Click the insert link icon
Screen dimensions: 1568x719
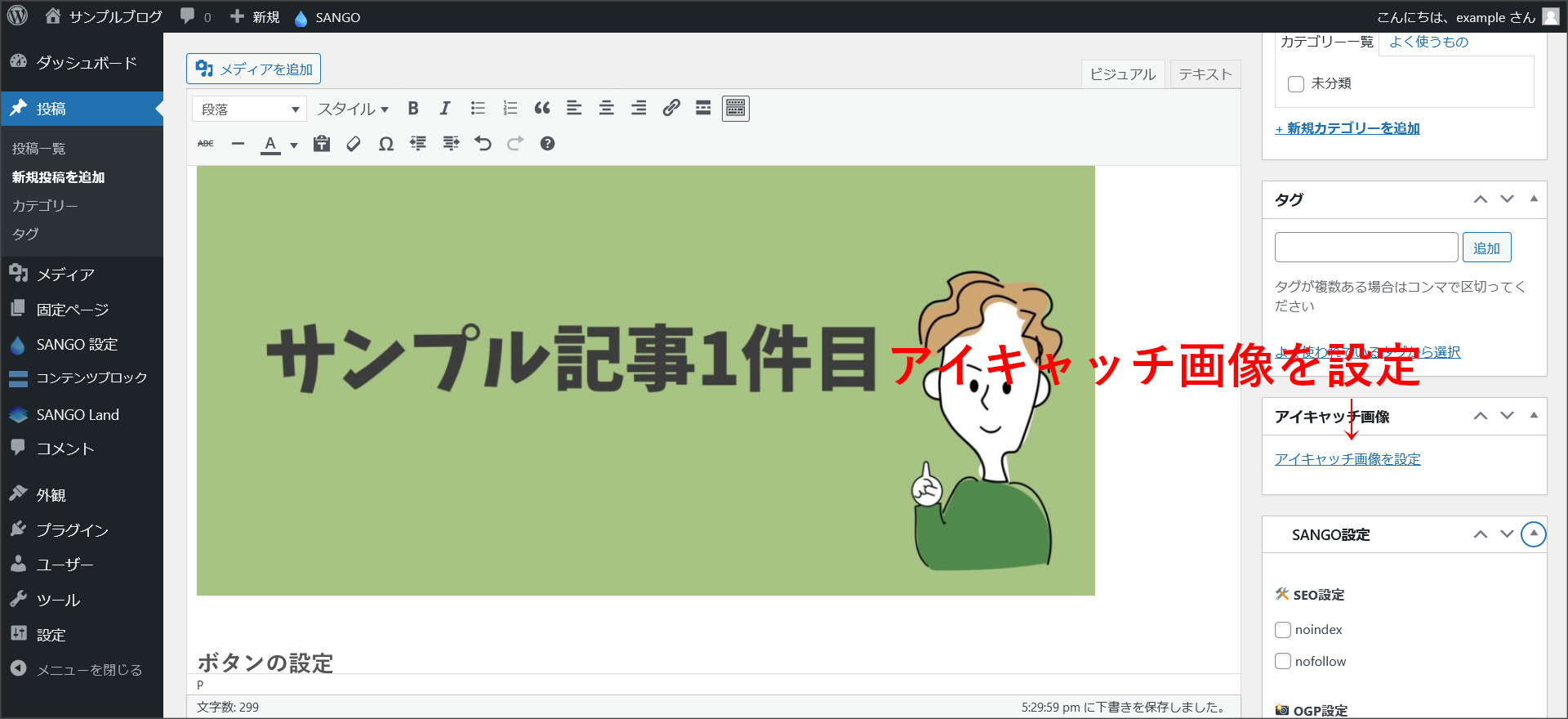(671, 109)
